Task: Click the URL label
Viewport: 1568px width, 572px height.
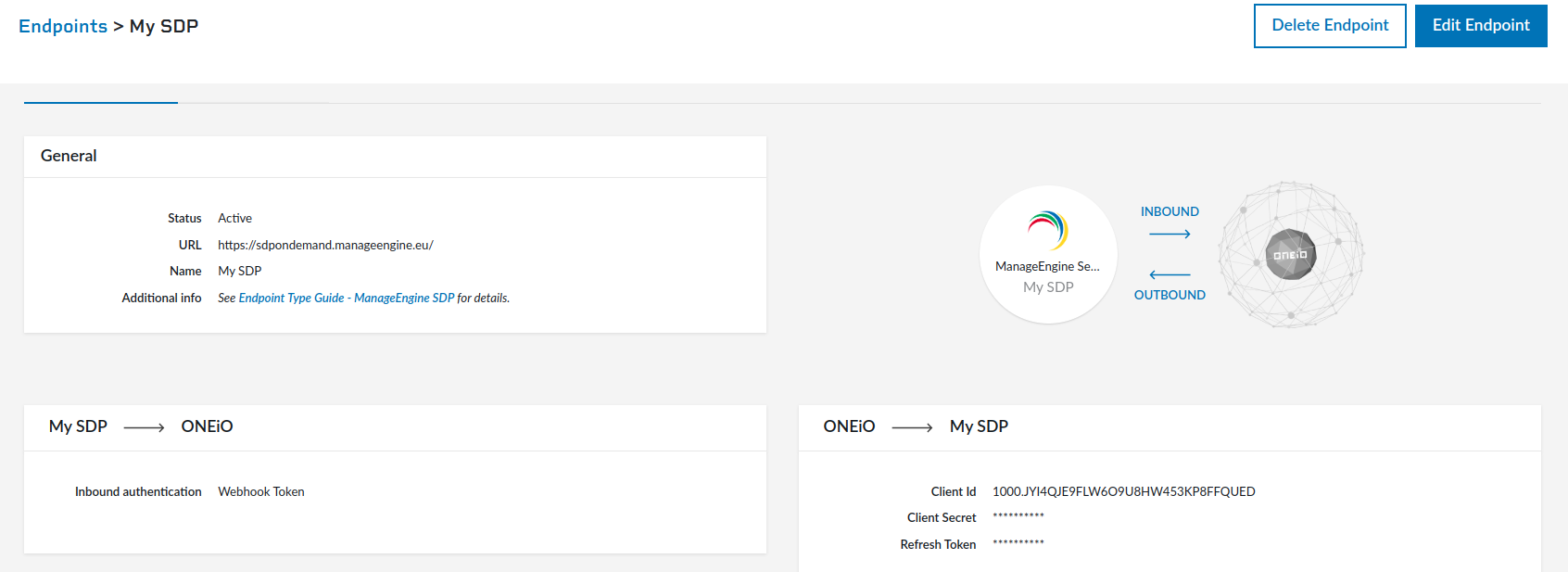Action: coord(190,245)
